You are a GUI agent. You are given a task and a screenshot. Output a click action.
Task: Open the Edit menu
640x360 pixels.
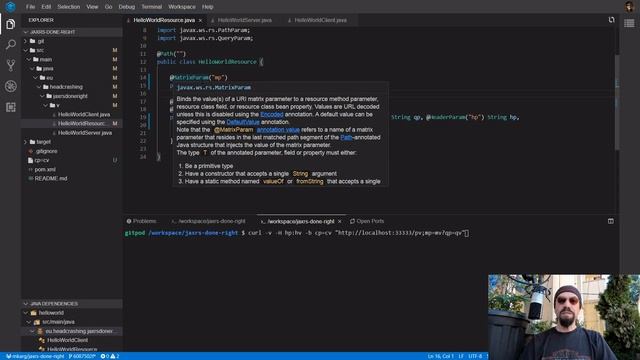[46, 7]
